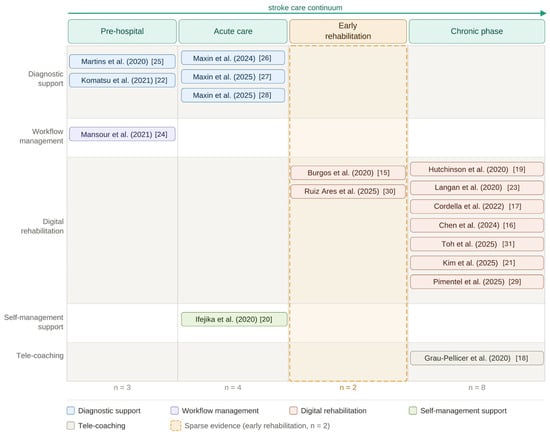Click the dashed Sparse evidence legend swatch

point(176,425)
